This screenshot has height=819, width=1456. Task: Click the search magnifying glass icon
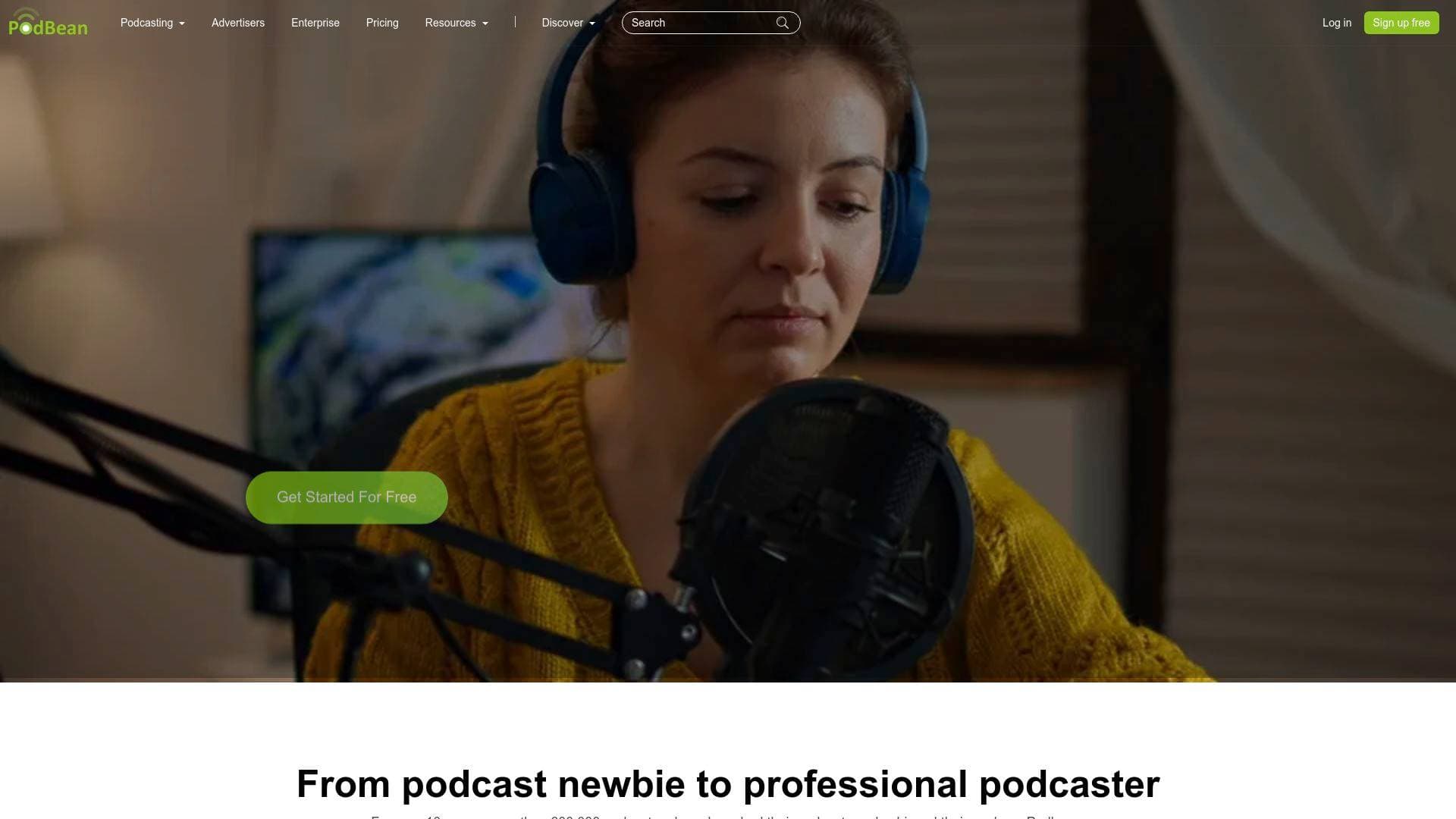pos(783,23)
